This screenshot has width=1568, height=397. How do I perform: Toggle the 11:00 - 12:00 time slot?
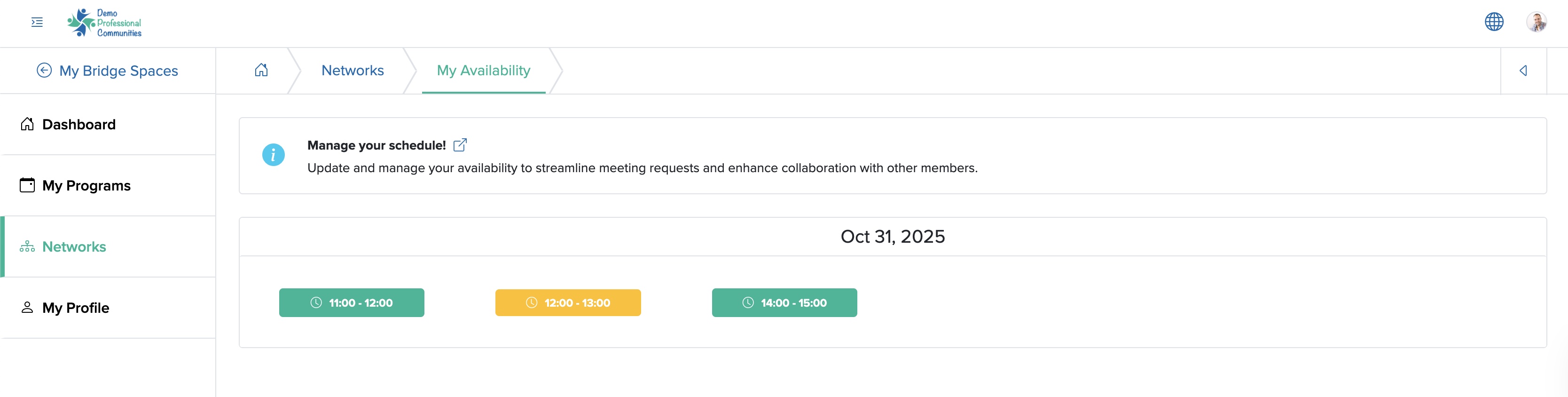tap(352, 302)
